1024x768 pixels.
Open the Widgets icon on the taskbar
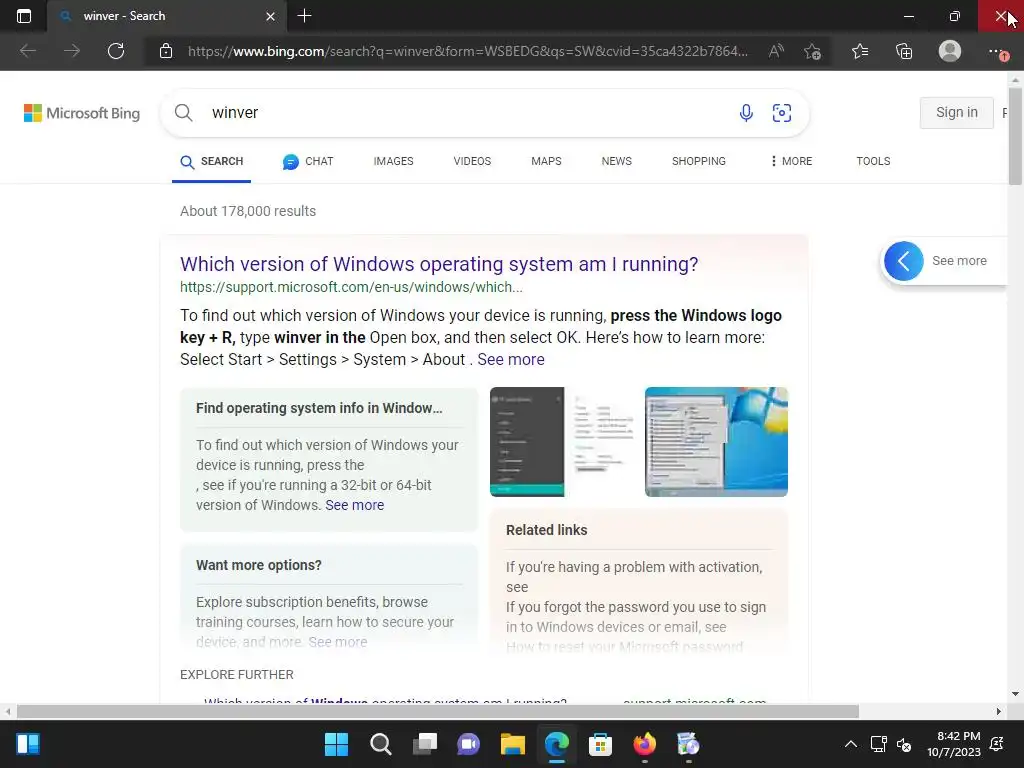click(28, 744)
